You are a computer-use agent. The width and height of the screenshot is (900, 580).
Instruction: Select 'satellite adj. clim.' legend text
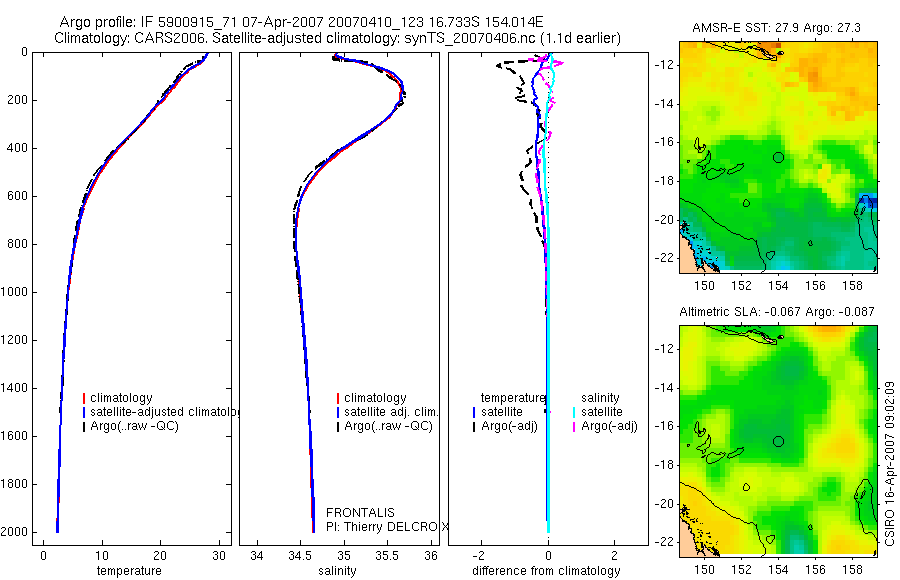(x=391, y=412)
